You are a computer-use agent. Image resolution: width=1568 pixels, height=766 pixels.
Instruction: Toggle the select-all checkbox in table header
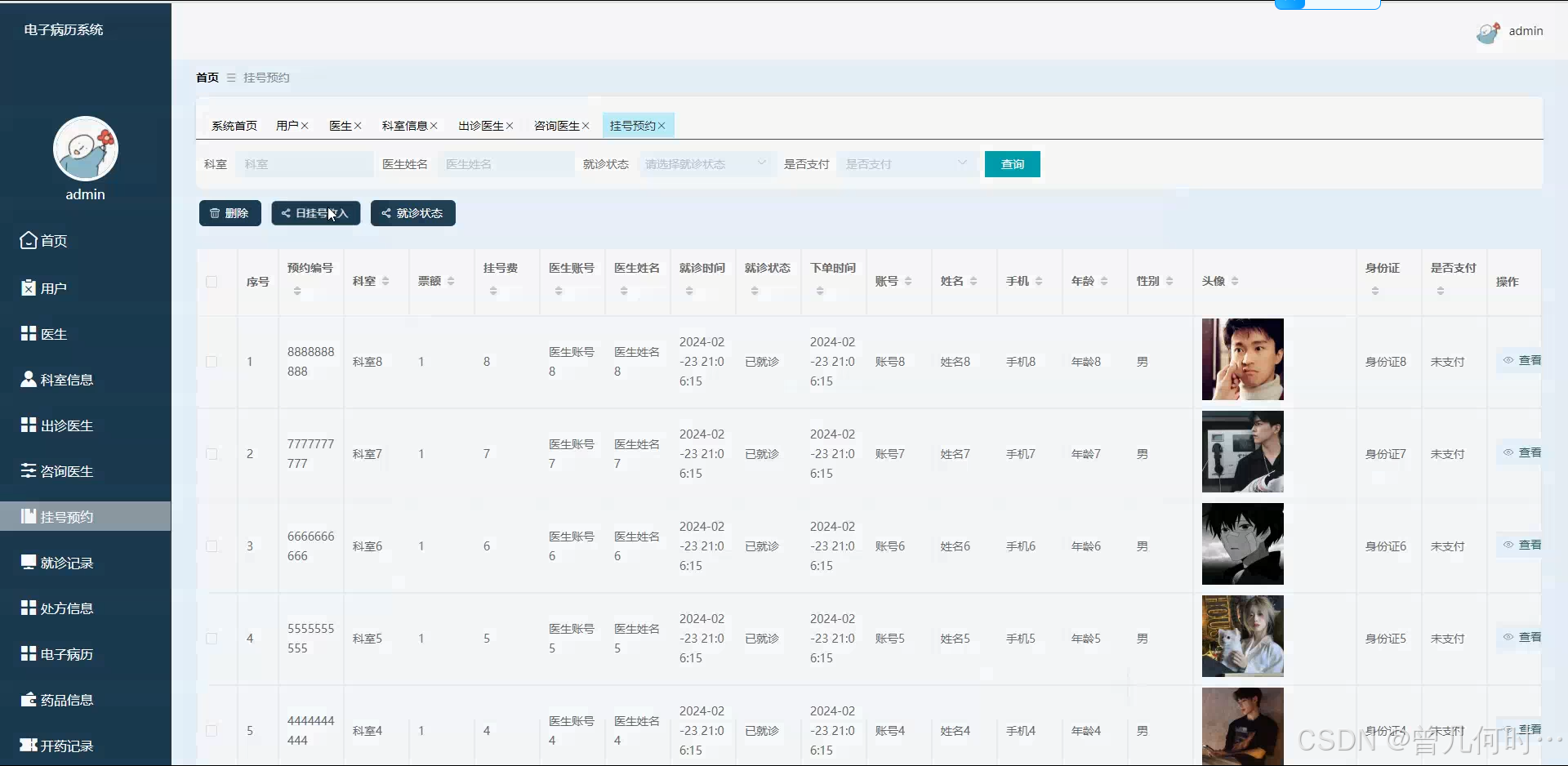(x=212, y=282)
